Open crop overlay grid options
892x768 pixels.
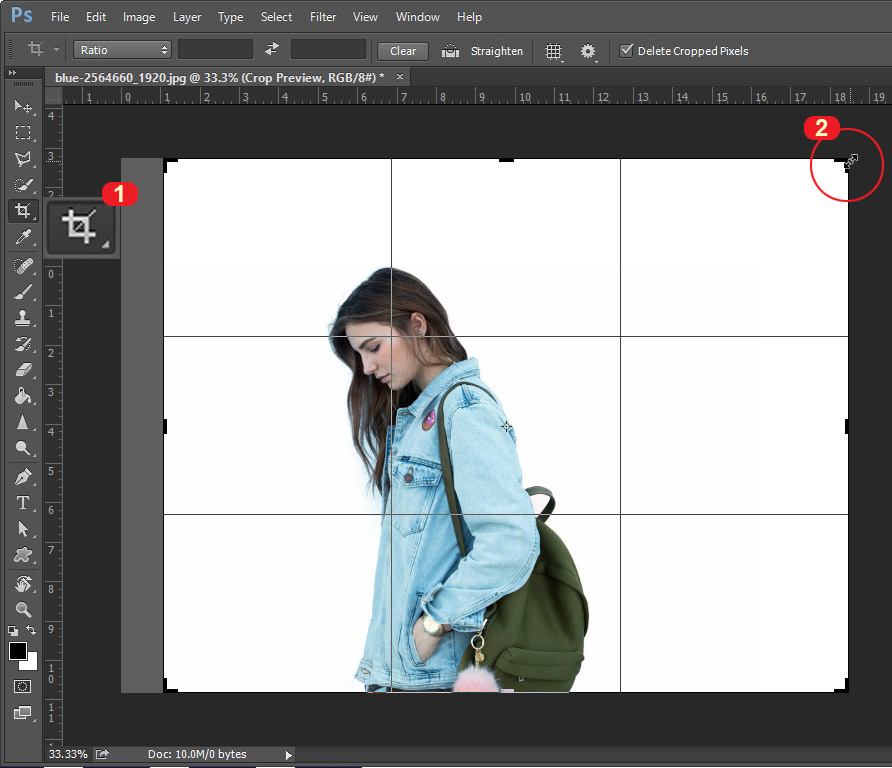pos(553,51)
